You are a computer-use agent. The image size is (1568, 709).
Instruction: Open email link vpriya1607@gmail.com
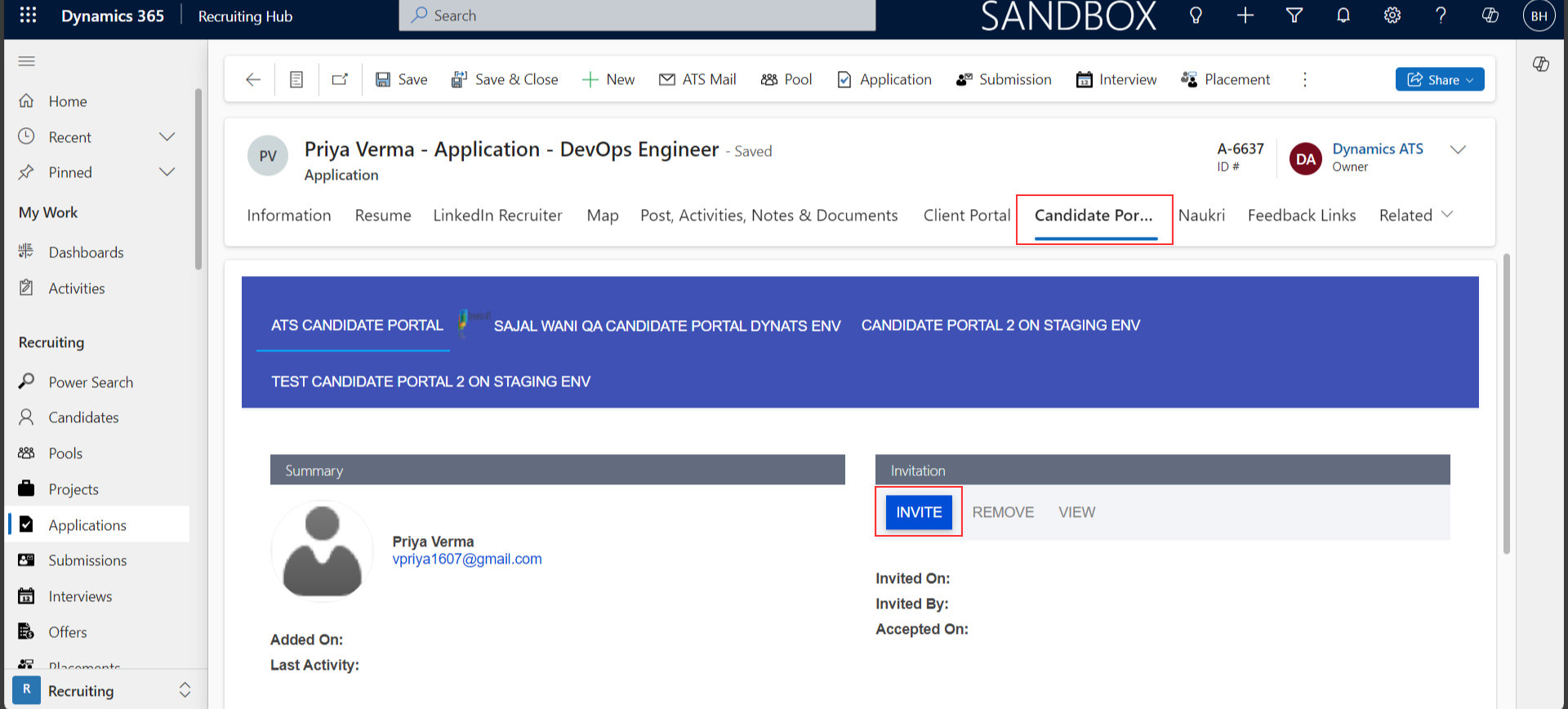[467, 559]
